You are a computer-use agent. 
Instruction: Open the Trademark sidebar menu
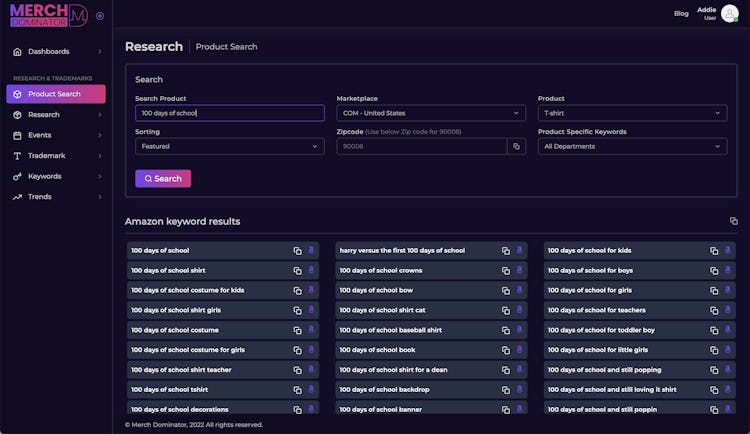pyautogui.click(x=55, y=156)
